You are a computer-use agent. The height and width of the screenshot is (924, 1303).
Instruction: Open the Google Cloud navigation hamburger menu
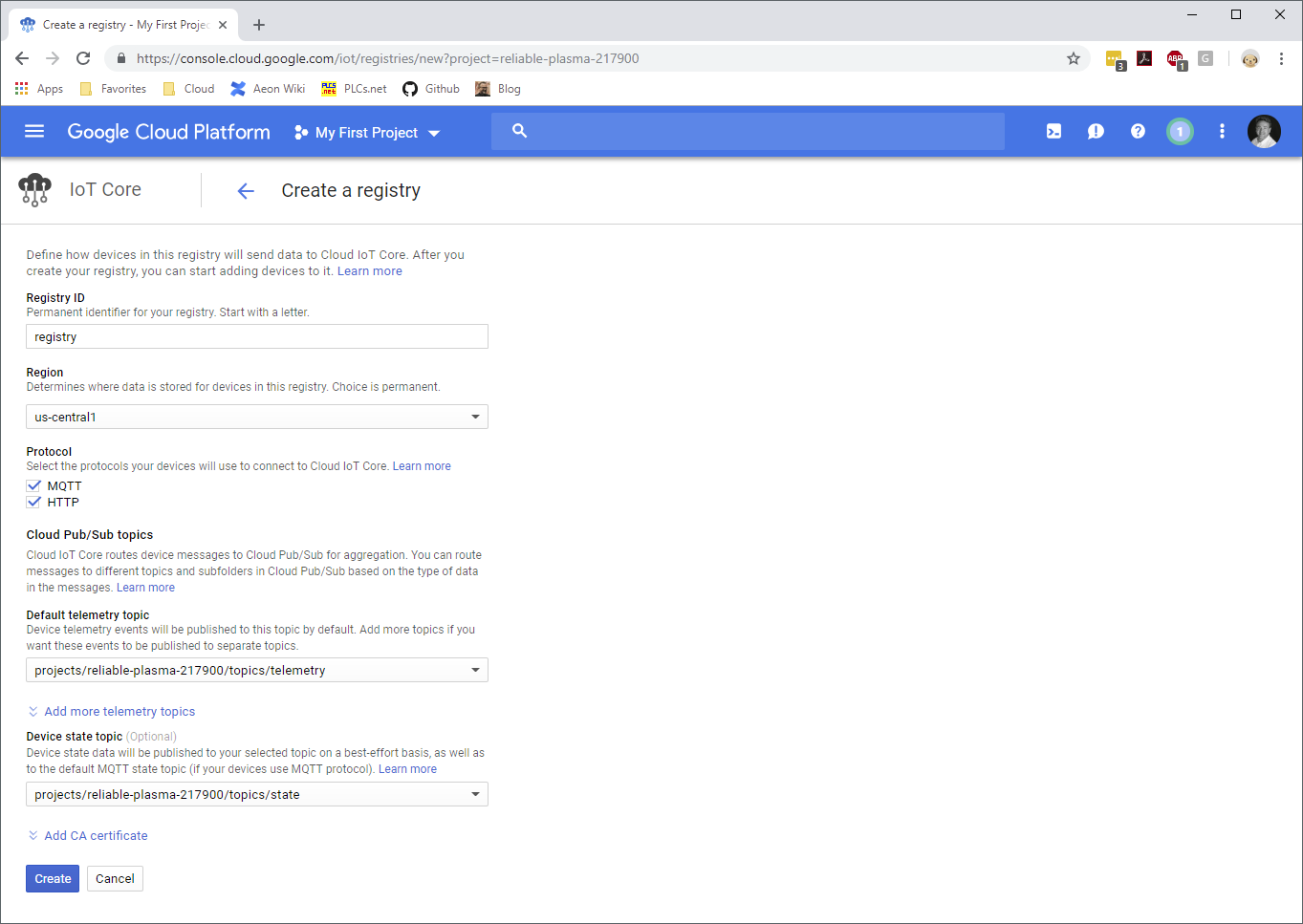click(x=34, y=132)
